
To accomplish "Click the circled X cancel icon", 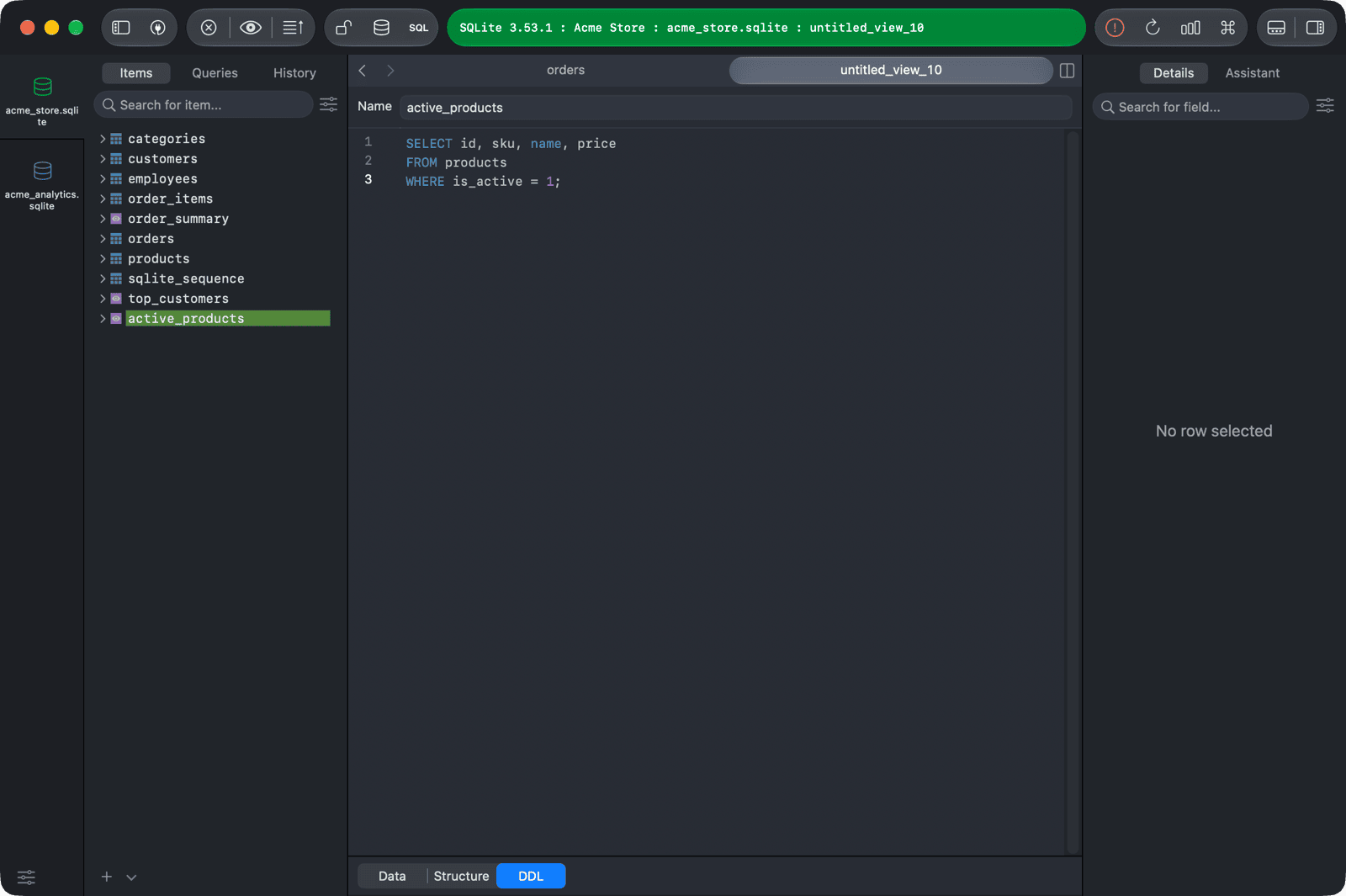I will (x=209, y=28).
